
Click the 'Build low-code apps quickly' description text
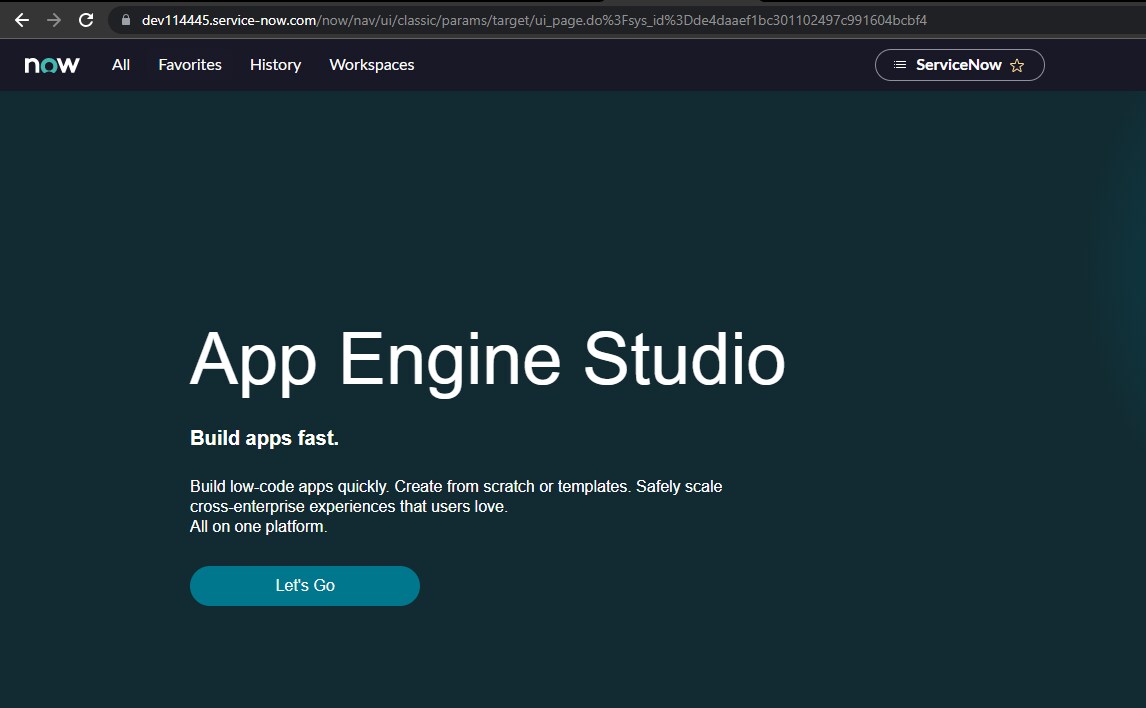[455, 487]
